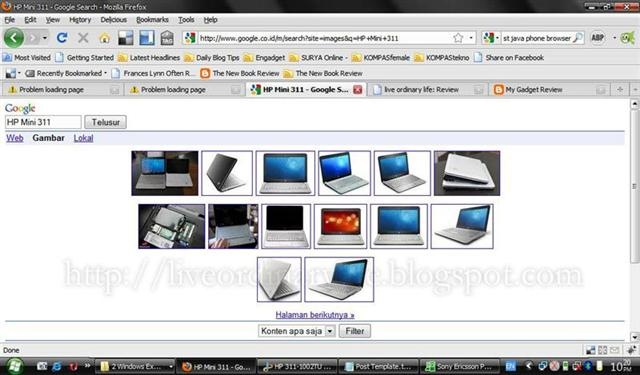Follow the Halaman berikutnya link
Image resolution: width=640 pixels, height=375 pixels.
pyautogui.click(x=315, y=315)
